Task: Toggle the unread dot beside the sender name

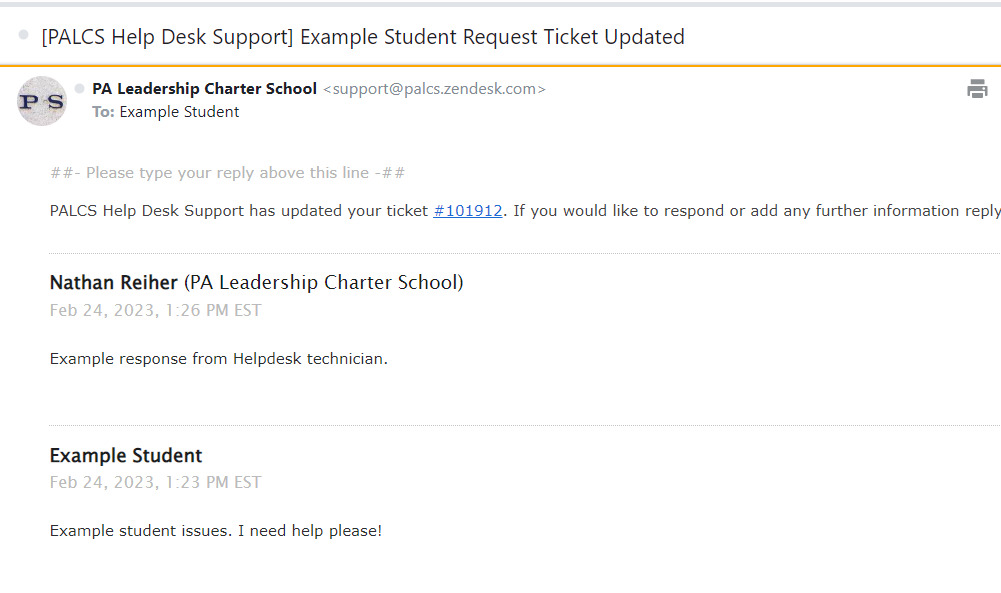Action: pyautogui.click(x=79, y=87)
